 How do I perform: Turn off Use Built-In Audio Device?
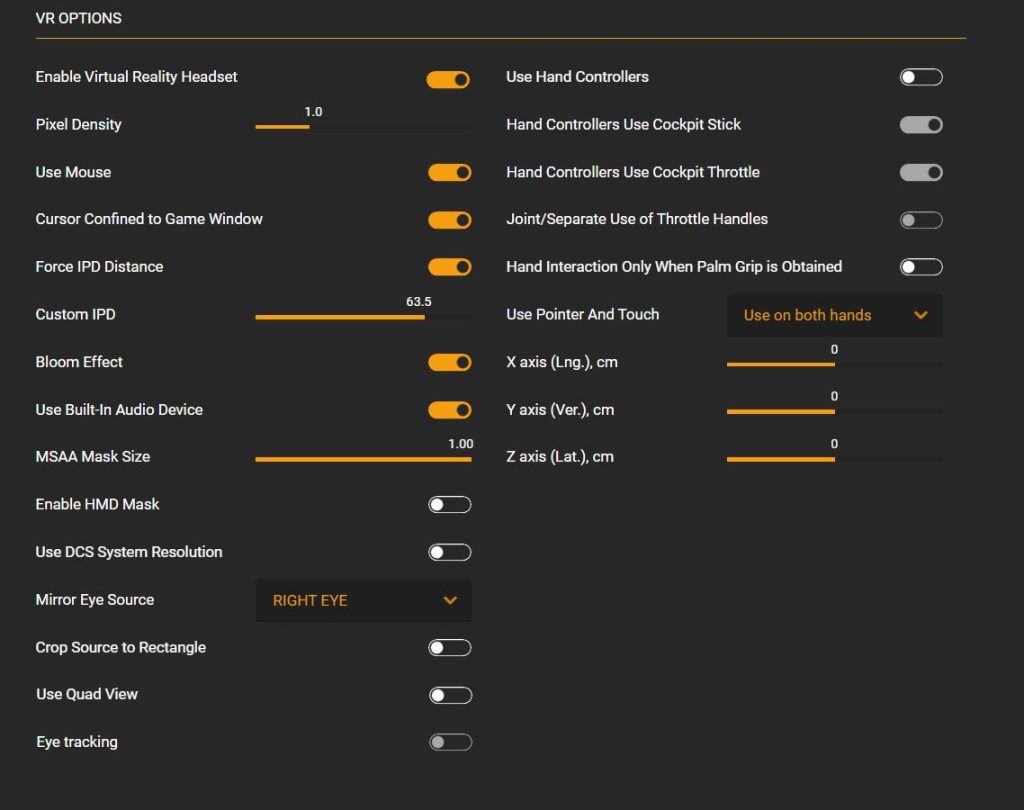449,410
